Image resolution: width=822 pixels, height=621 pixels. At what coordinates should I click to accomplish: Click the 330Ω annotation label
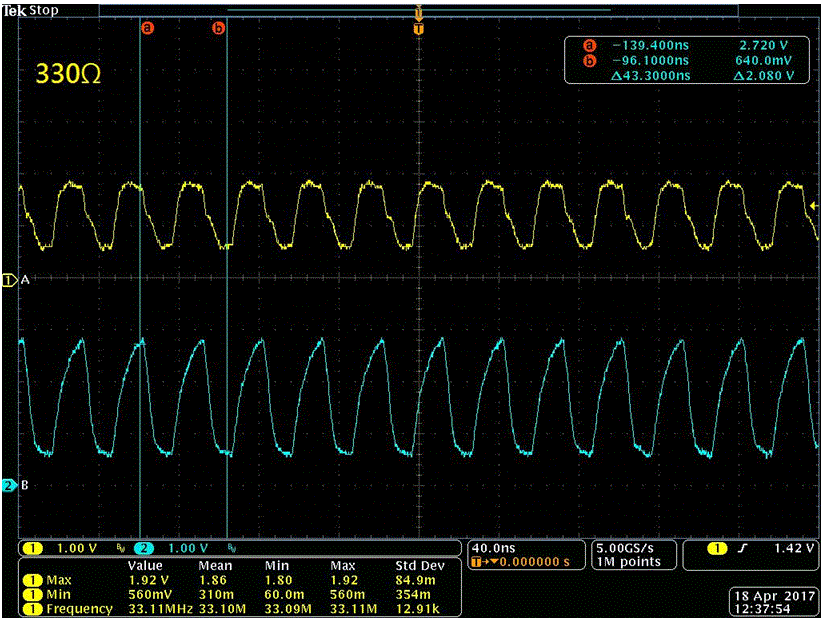(x=68, y=74)
